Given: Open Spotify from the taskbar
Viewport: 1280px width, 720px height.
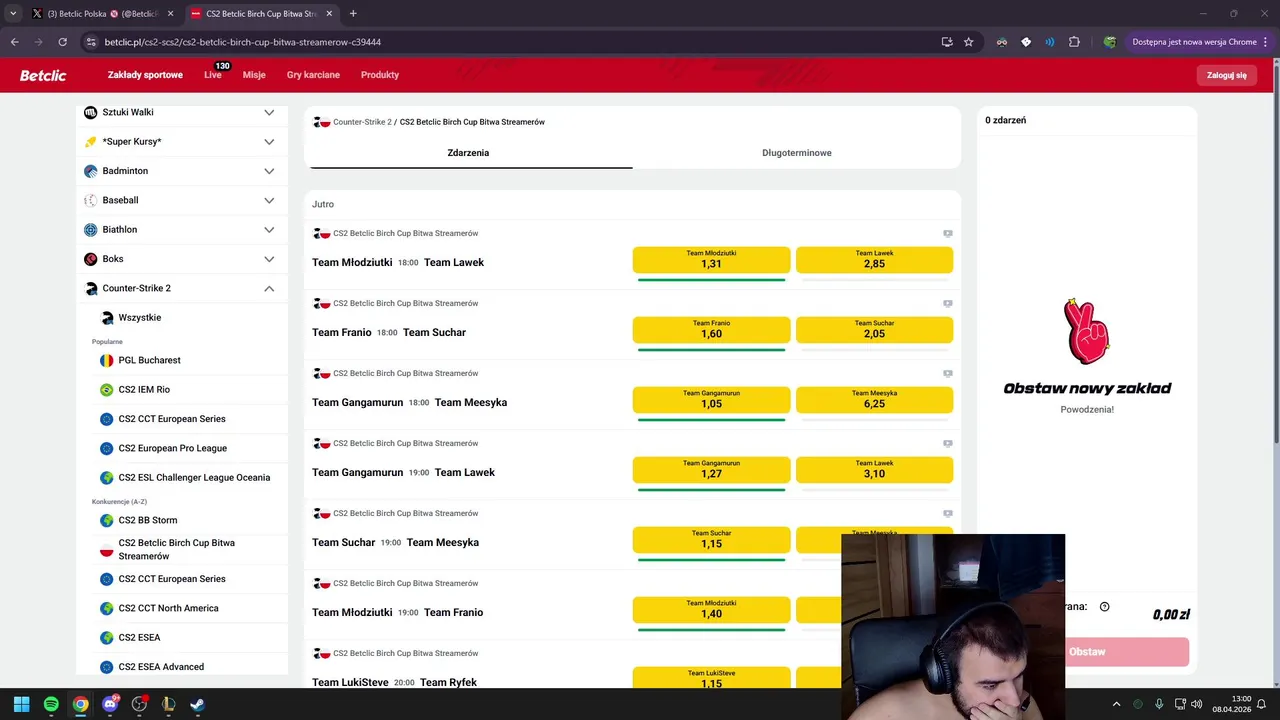Looking at the screenshot, I should (x=51, y=704).
